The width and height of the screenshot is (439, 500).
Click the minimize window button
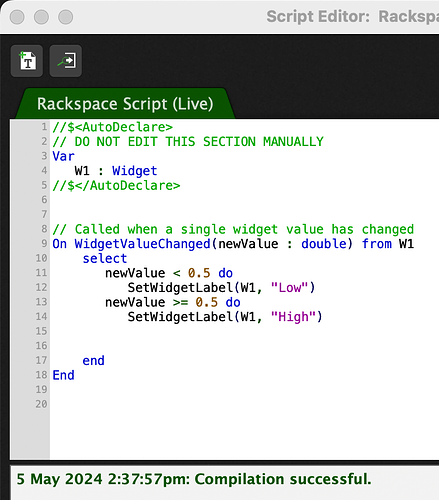coord(41,17)
